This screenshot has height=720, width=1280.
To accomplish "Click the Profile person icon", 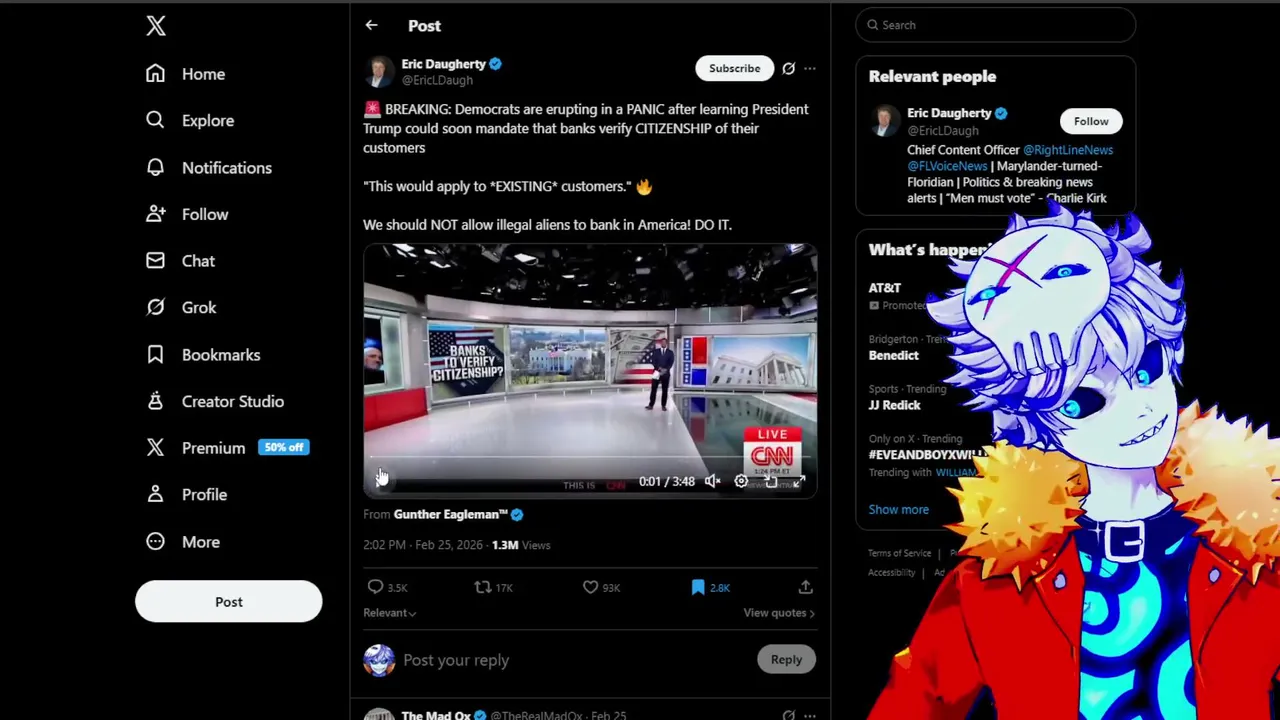I will [x=155, y=494].
